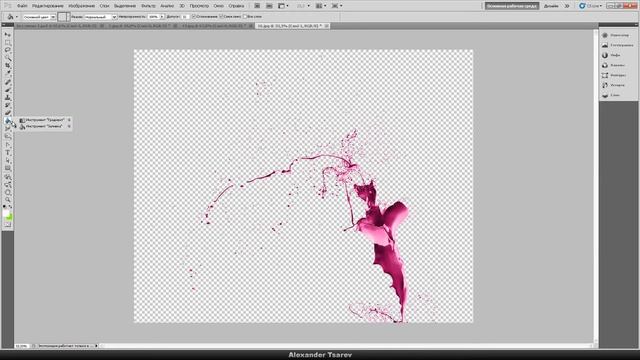Image resolution: width=640 pixels, height=360 pixels.
Task: Open the Файл menu
Action: click(22, 6)
